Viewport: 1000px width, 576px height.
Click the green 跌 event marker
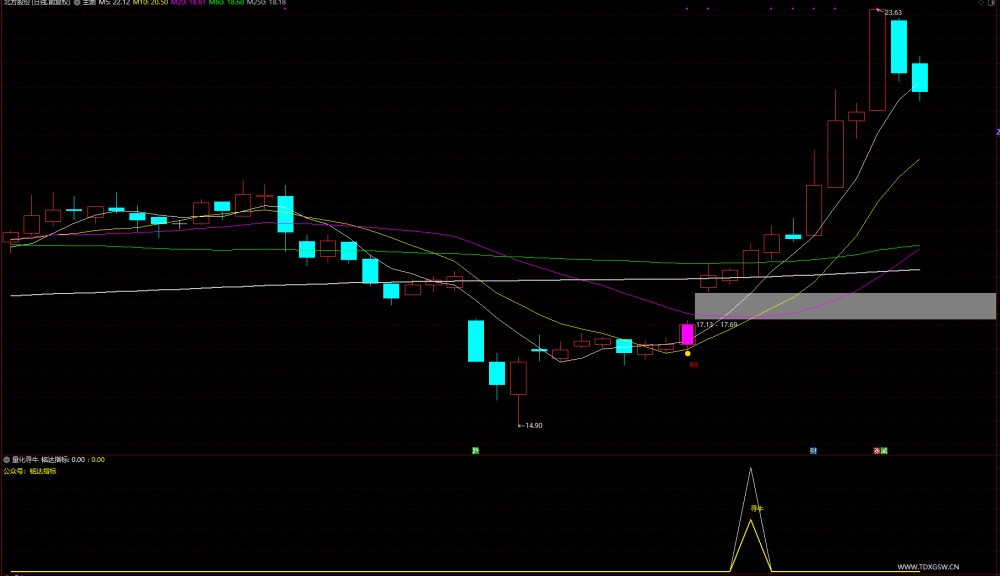(x=475, y=450)
